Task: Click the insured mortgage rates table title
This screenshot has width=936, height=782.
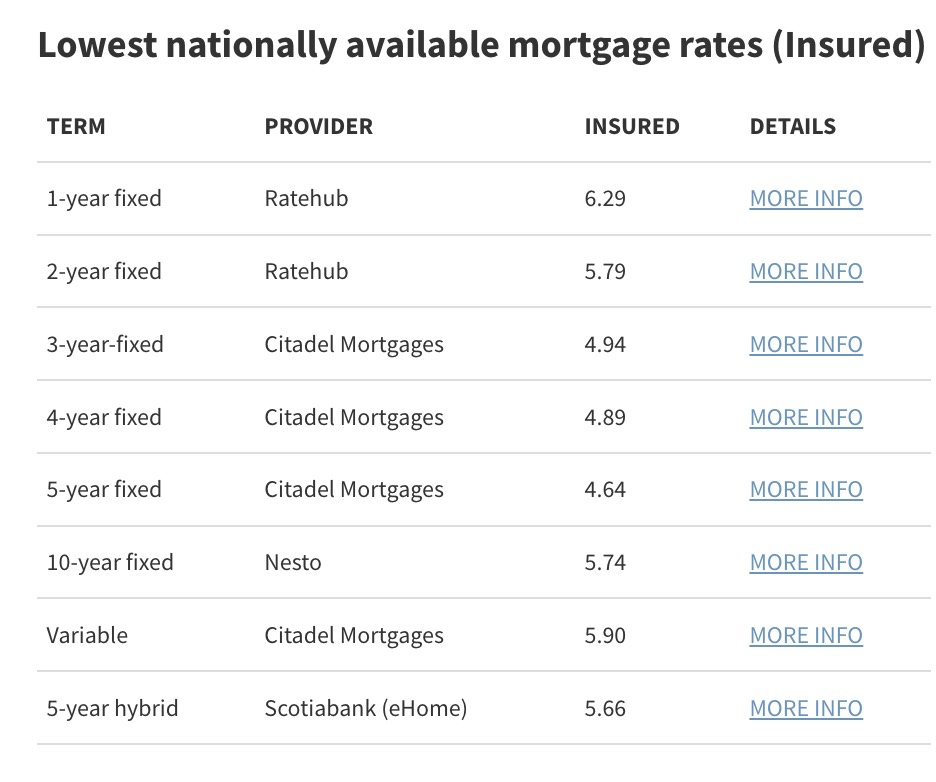Action: 480,47
